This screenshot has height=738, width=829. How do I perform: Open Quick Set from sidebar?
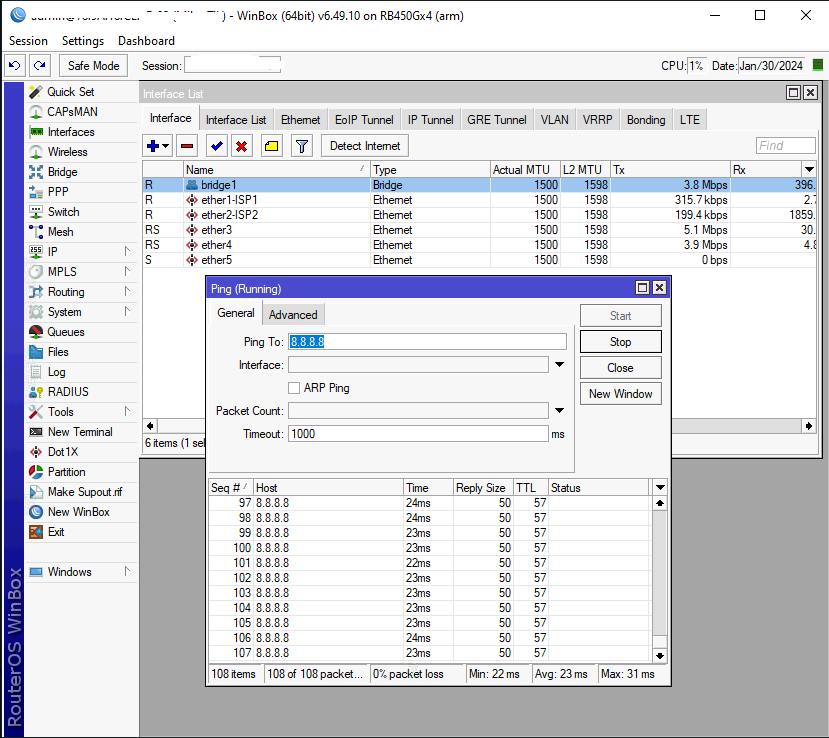[x=70, y=92]
